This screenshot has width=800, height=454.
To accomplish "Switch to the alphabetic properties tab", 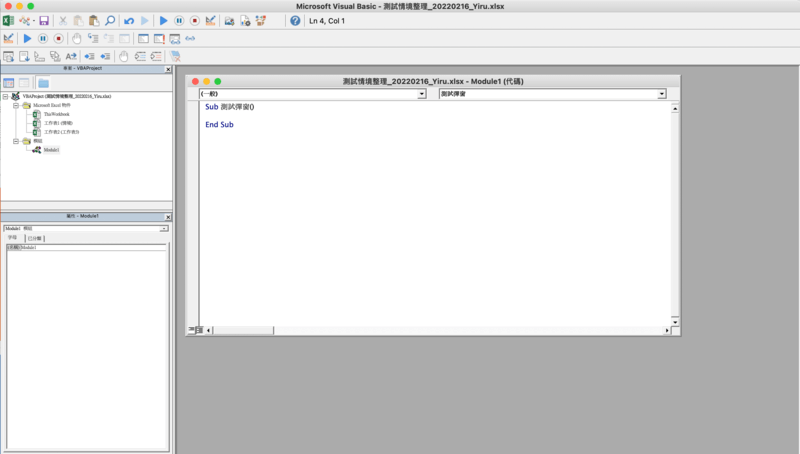I will 13,238.
